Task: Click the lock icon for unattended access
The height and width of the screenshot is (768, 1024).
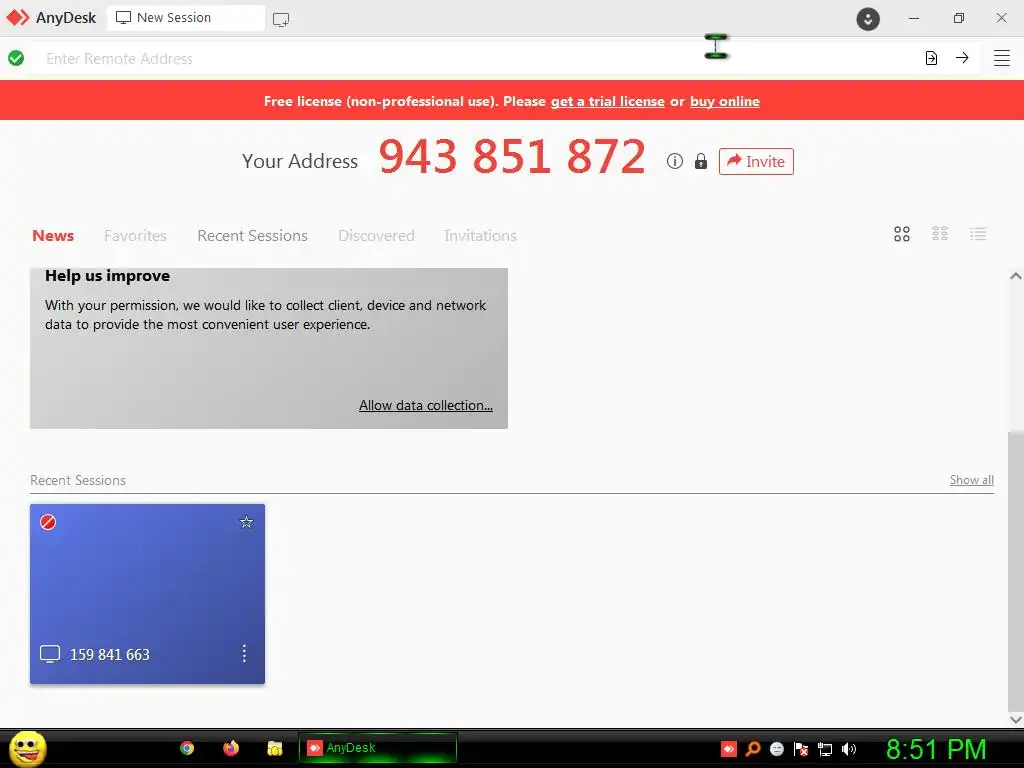Action: tap(701, 161)
